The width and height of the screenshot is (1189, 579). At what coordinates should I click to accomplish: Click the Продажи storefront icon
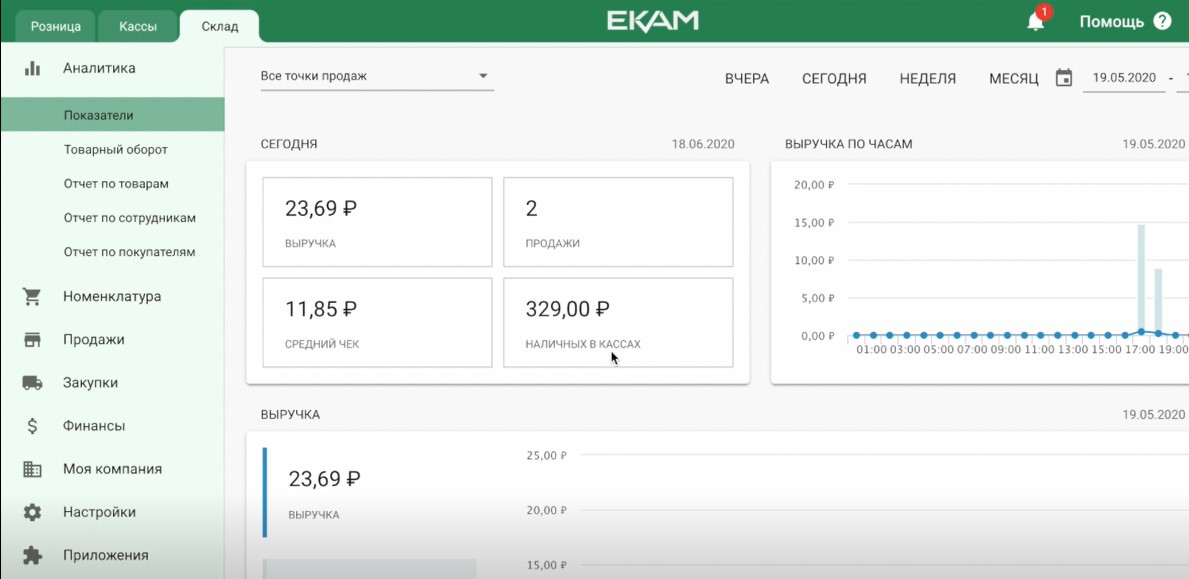click(33, 340)
